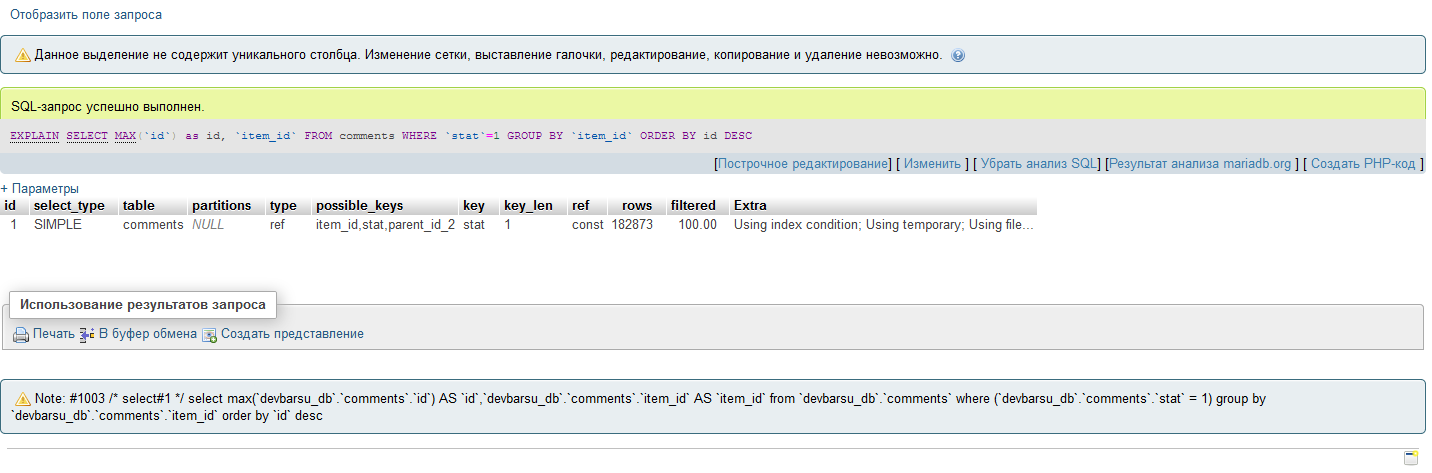The width and height of the screenshot is (1432, 473).
Task: Open Результат анализа mariadb.org link
Action: tap(1200, 163)
